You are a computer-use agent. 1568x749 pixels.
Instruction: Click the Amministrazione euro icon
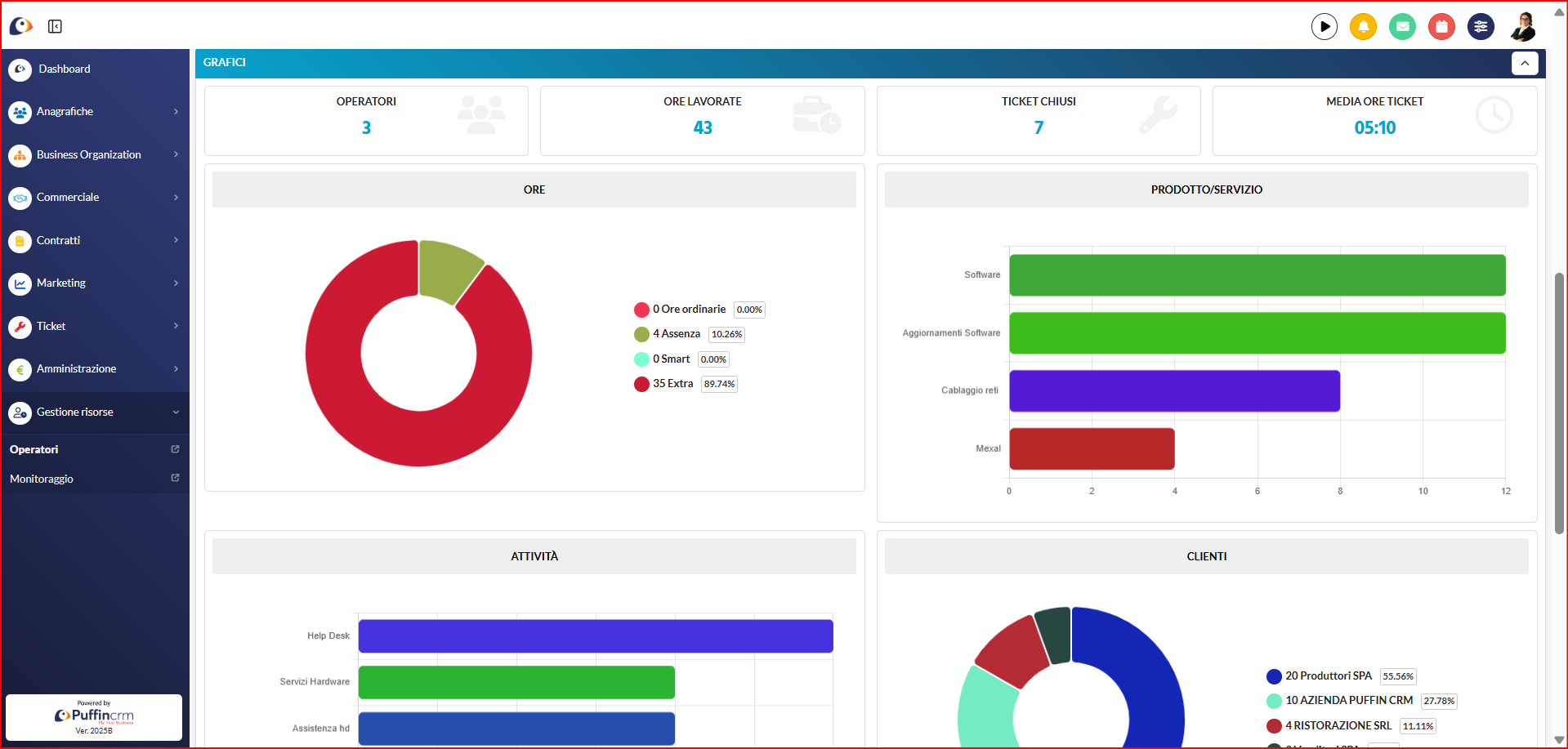point(20,369)
